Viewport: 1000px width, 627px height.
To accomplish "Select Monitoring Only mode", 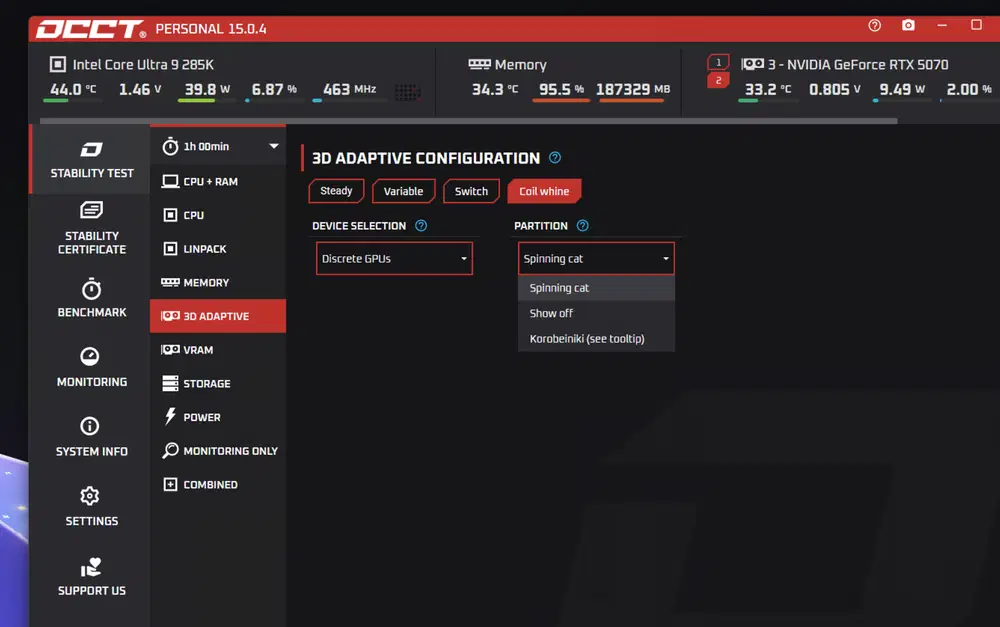I will click(x=217, y=451).
